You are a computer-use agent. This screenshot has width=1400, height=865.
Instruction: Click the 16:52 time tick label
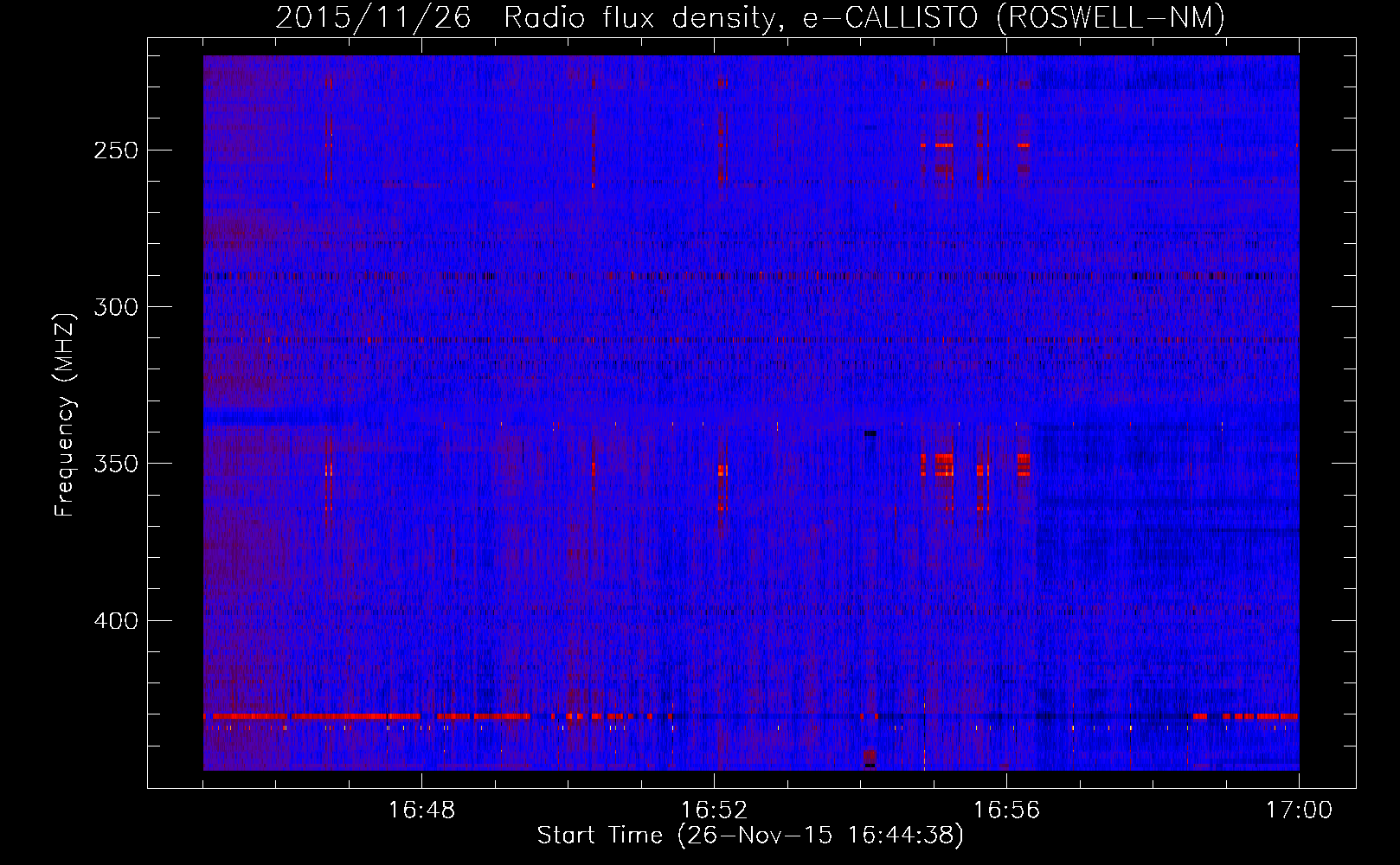point(715,811)
